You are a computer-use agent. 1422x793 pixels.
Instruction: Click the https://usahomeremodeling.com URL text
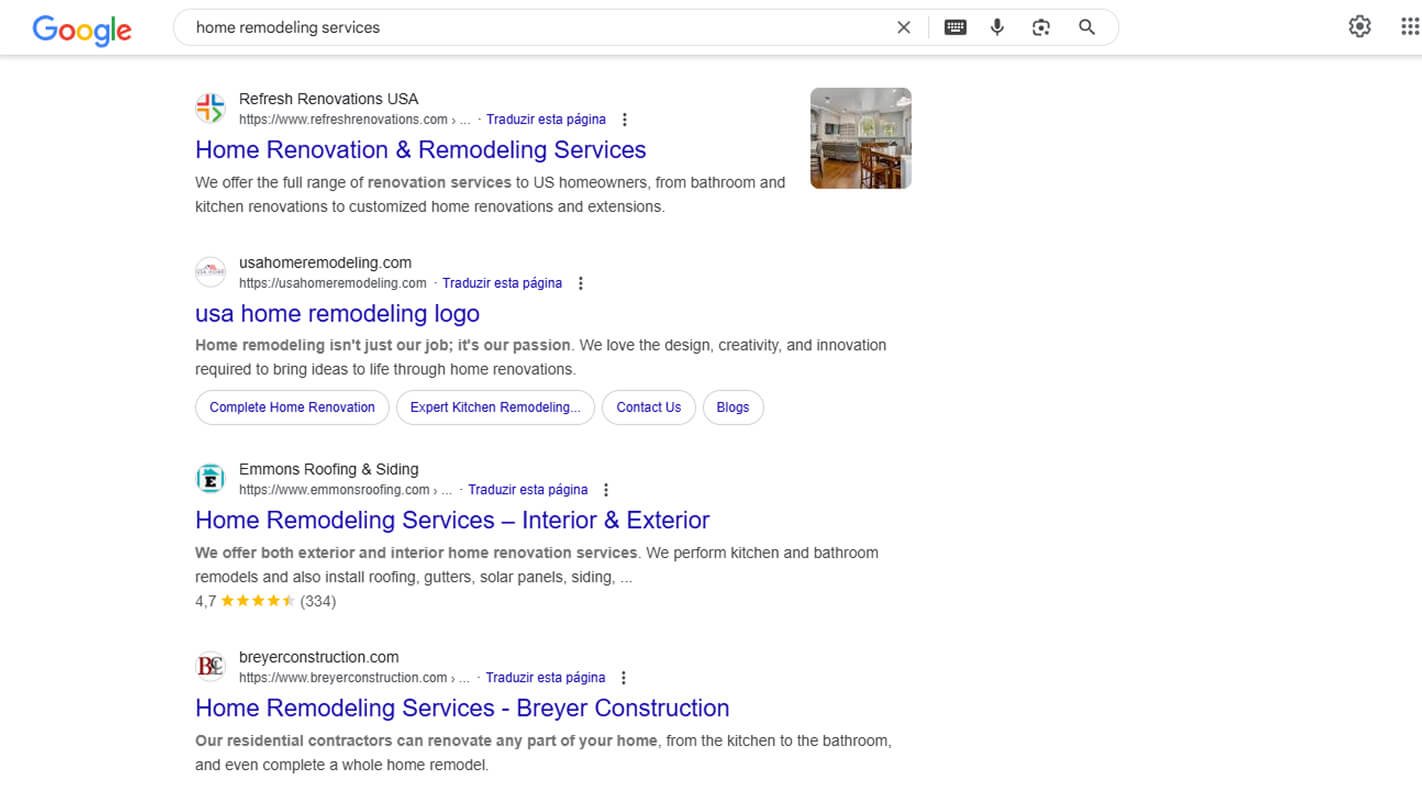333,284
